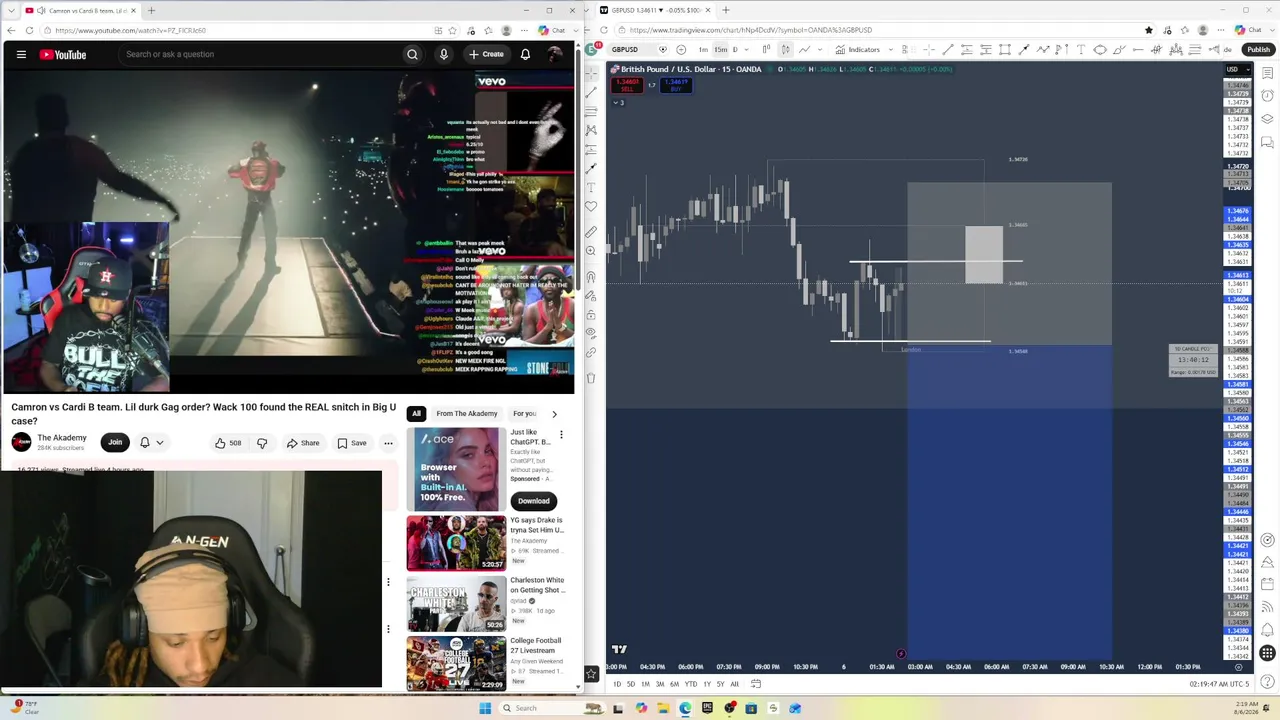Open more actions menu under the video
The height and width of the screenshot is (720, 1280).
click(x=388, y=443)
